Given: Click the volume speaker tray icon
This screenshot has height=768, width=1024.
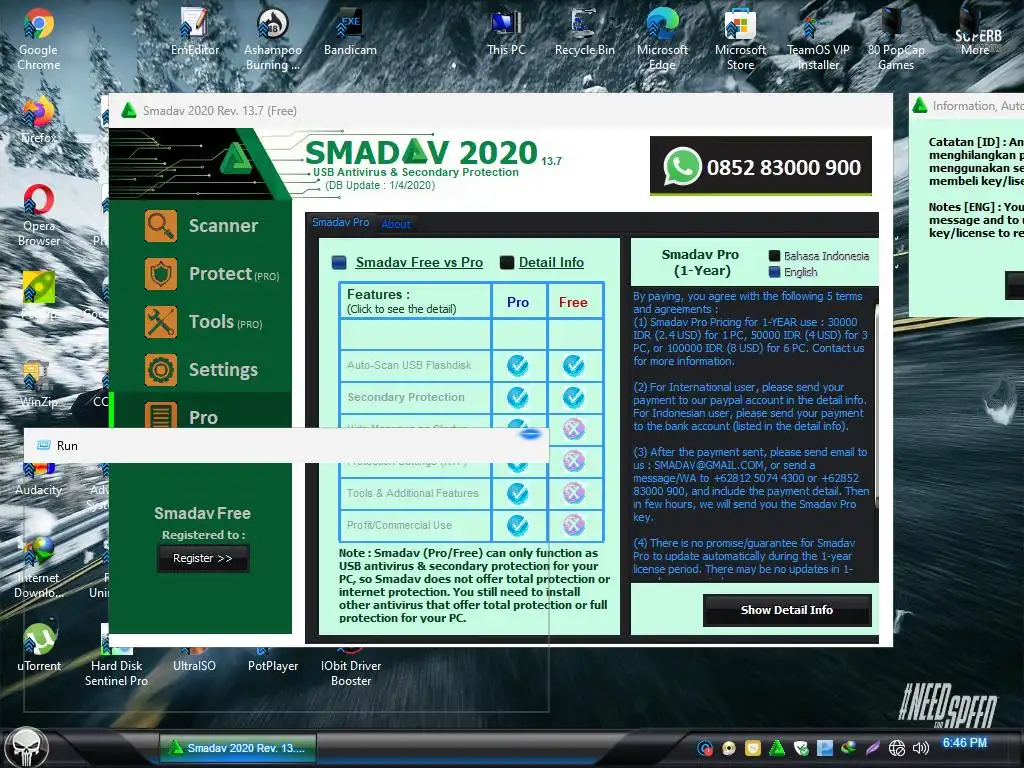Looking at the screenshot, I should (920, 748).
